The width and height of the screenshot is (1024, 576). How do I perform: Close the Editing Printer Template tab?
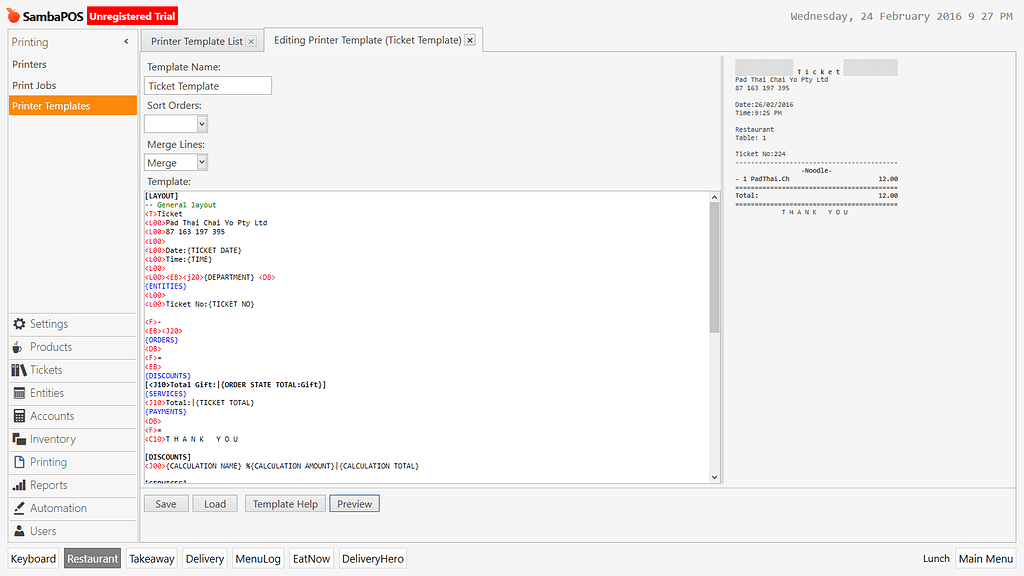(x=470, y=41)
